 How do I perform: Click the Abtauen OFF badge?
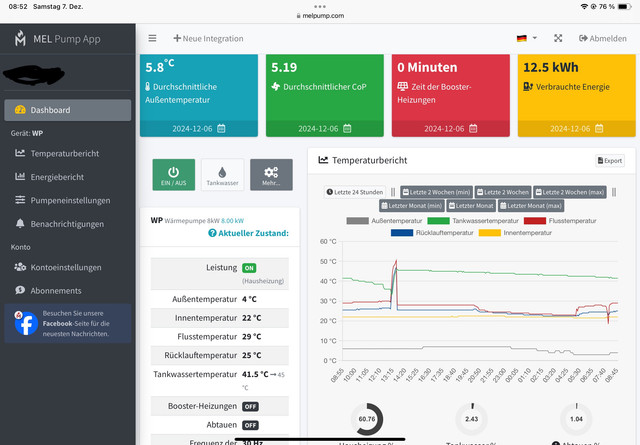click(x=251, y=425)
